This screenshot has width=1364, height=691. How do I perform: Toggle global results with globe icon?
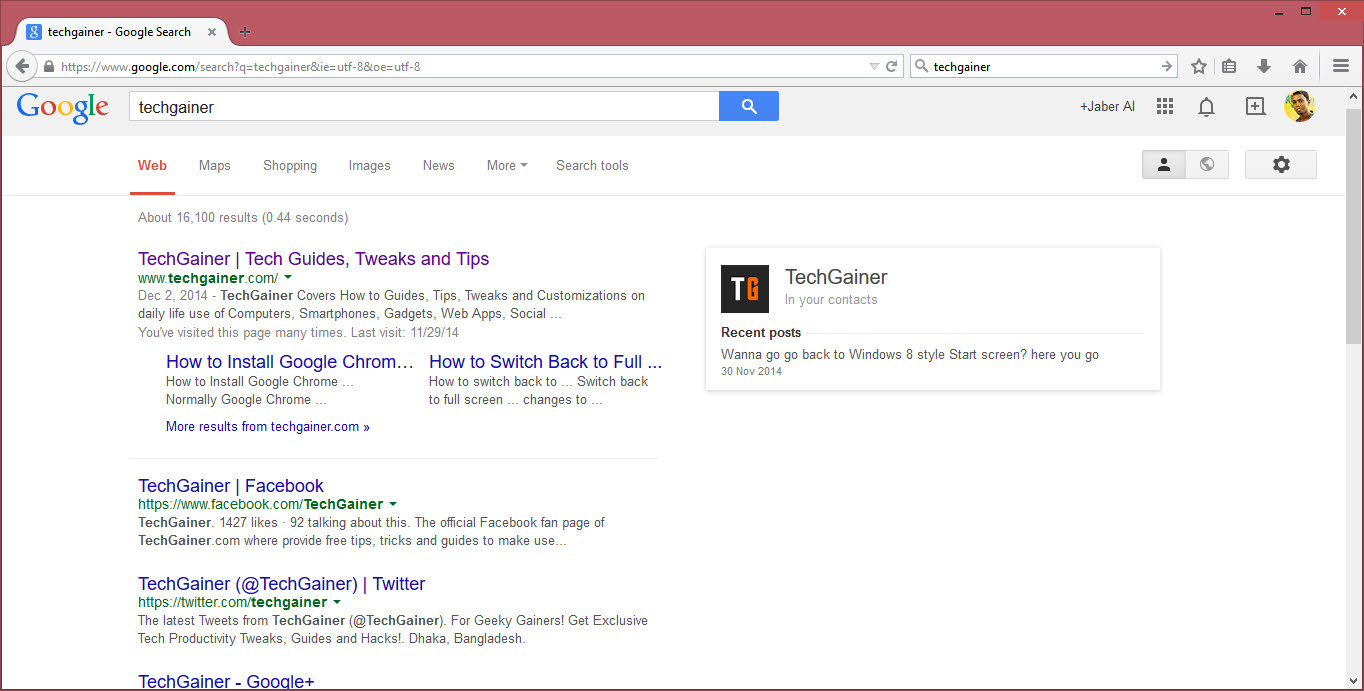pos(1207,164)
